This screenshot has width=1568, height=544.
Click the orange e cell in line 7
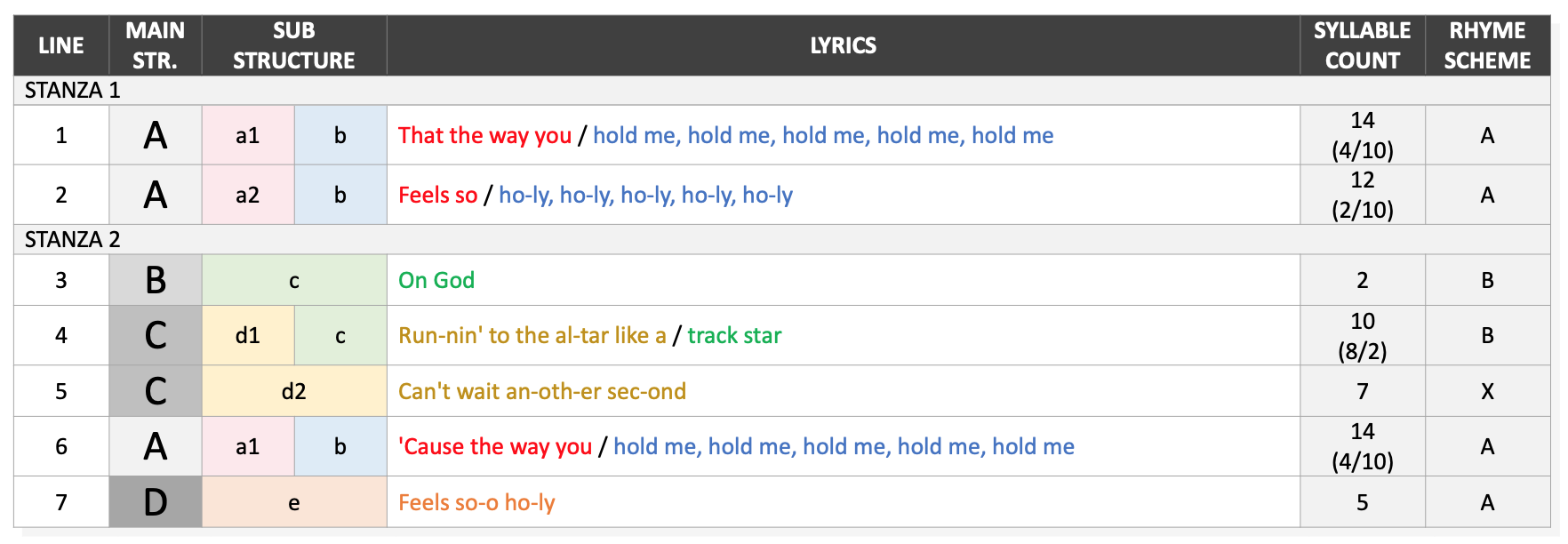tap(294, 502)
